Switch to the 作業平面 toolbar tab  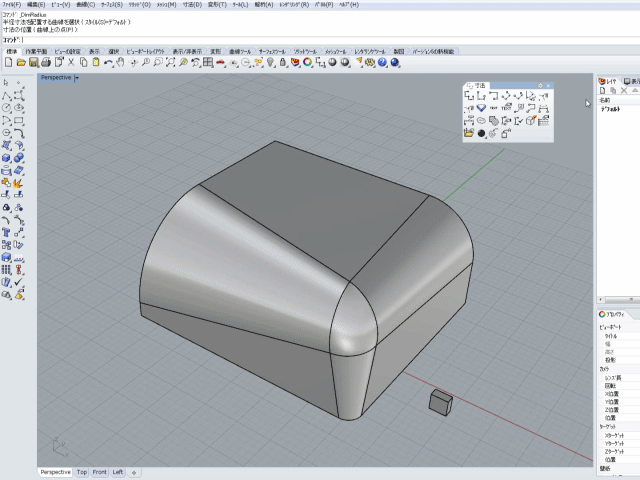36,51
